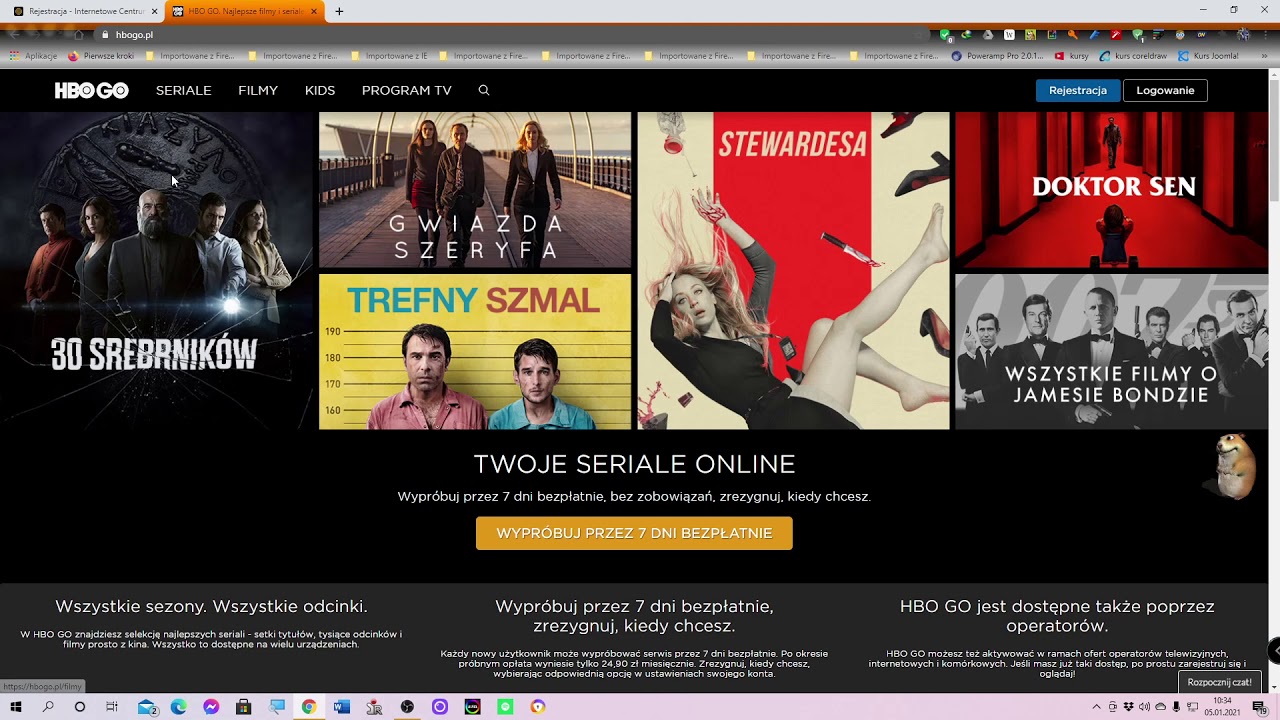Click the orange key extension icon

[1073, 35]
